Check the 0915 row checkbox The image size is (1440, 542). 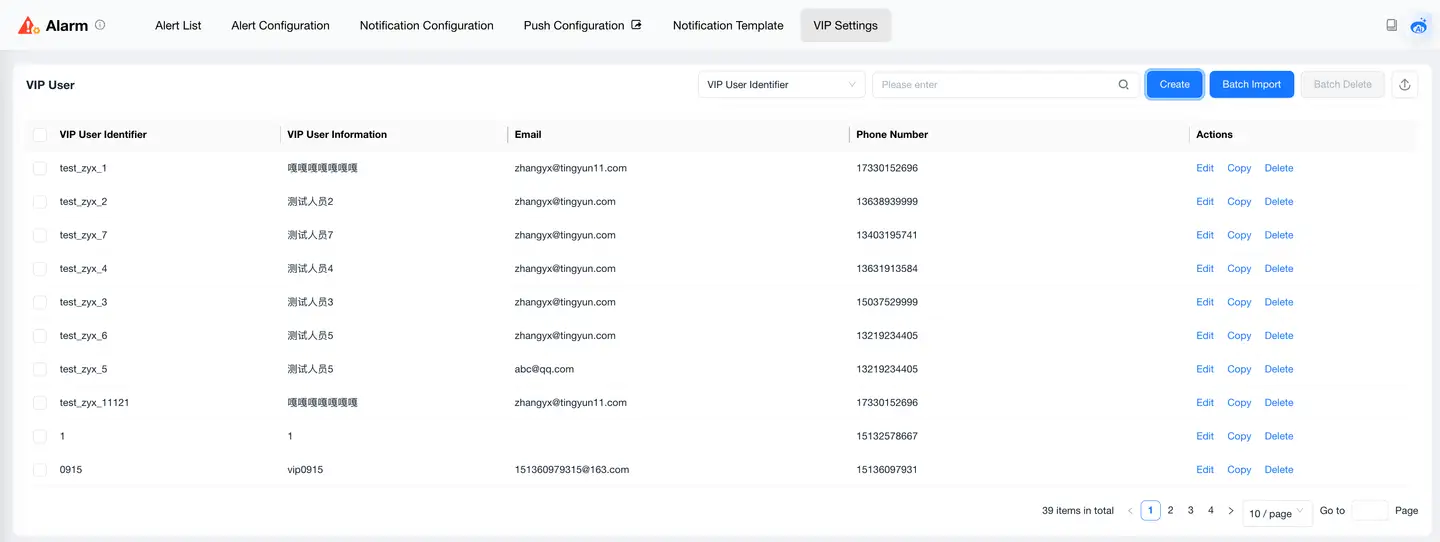tap(40, 470)
